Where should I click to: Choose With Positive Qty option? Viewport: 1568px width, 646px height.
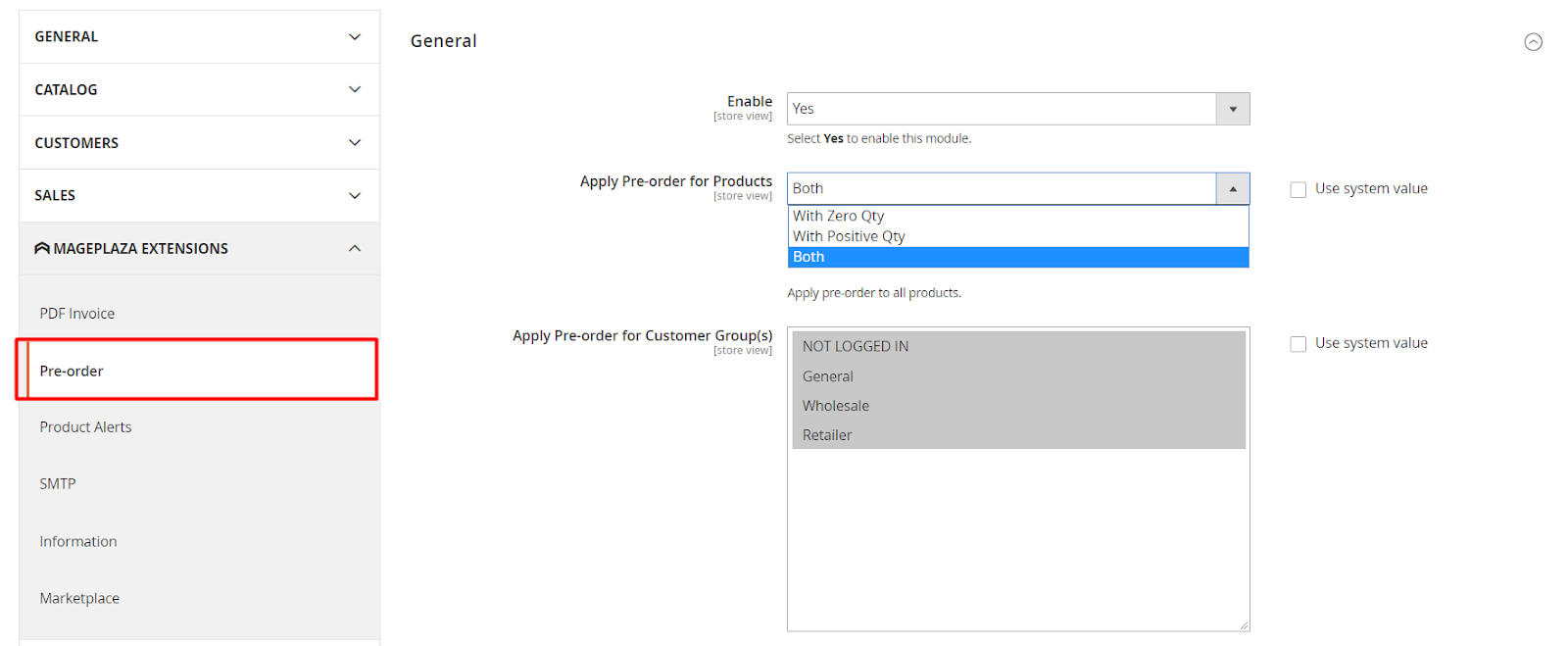(x=849, y=236)
